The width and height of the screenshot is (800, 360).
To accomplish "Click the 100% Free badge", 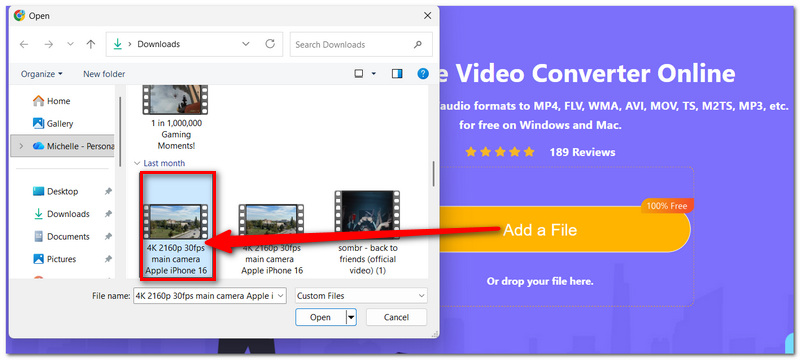I will [667, 207].
